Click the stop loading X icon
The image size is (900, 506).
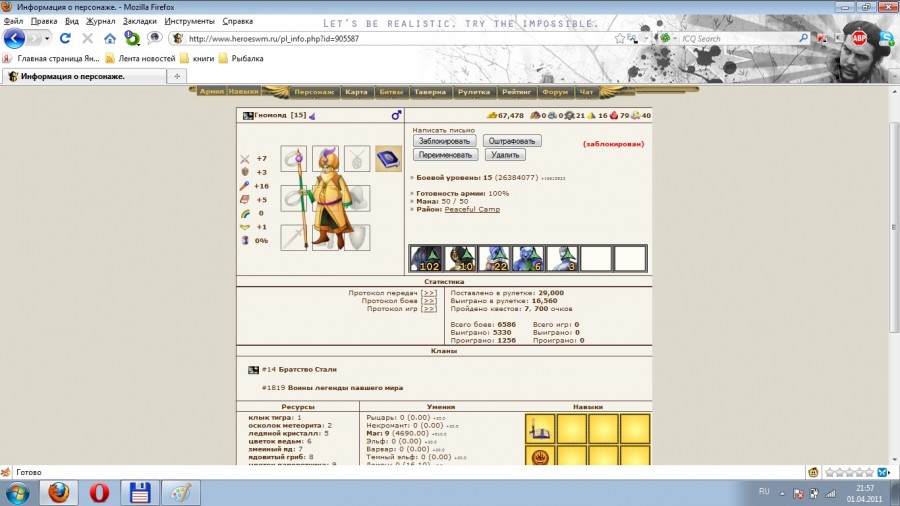(87, 38)
